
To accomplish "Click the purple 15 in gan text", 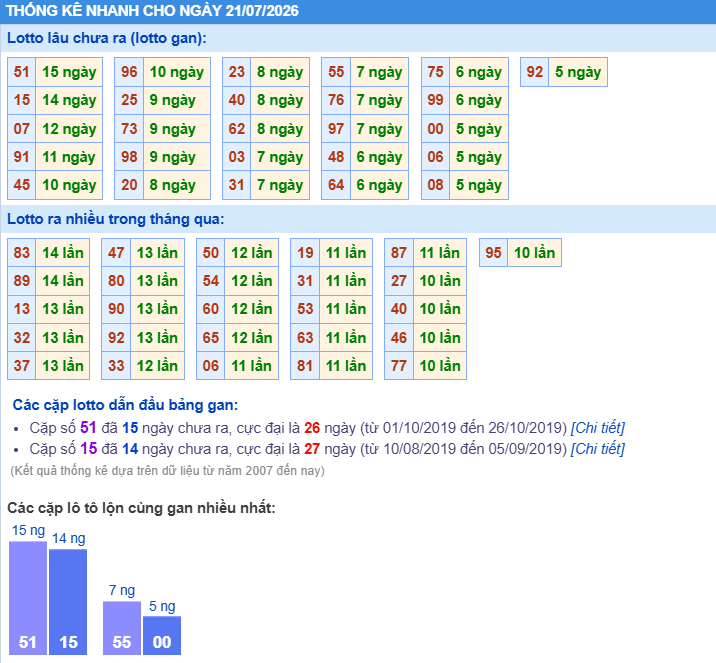I will click(89, 448).
